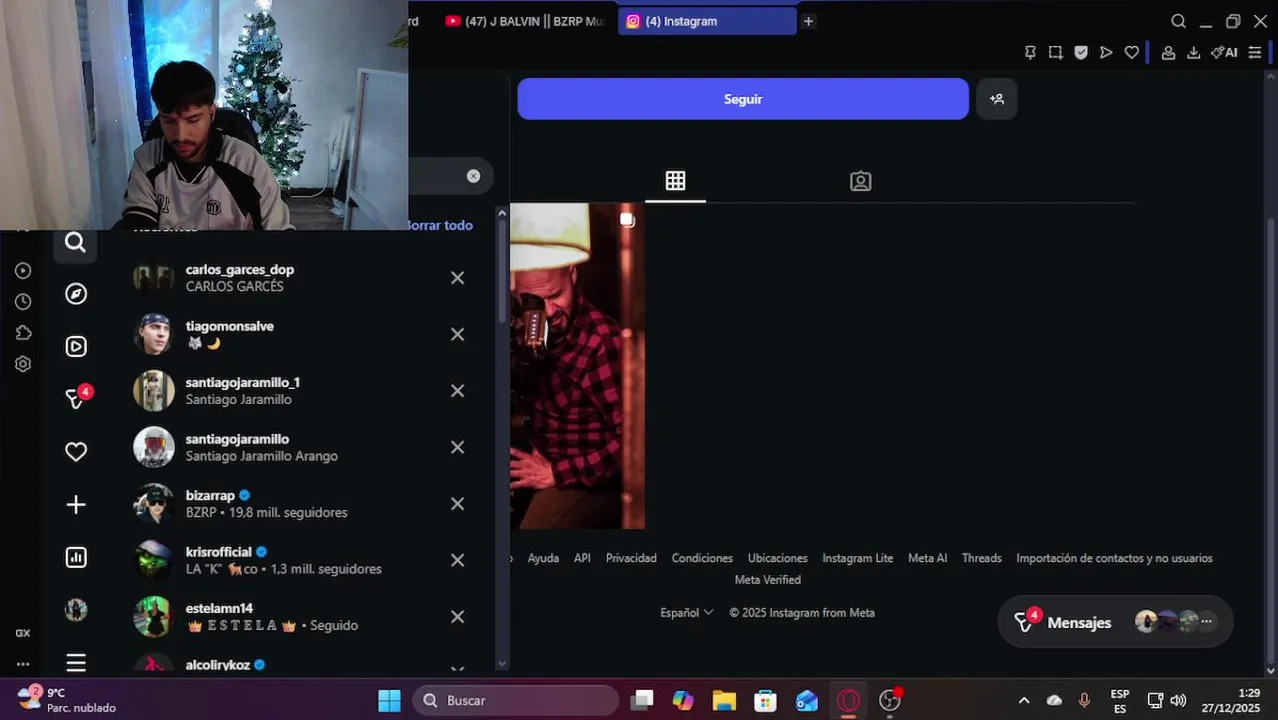Remove bizarrap from recent searches
Image resolution: width=1278 pixels, height=720 pixels.
[457, 504]
